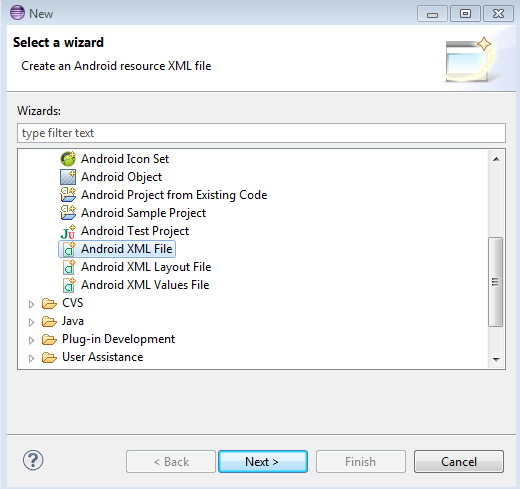
Task: Click the Java folder icon
Action: [49, 322]
